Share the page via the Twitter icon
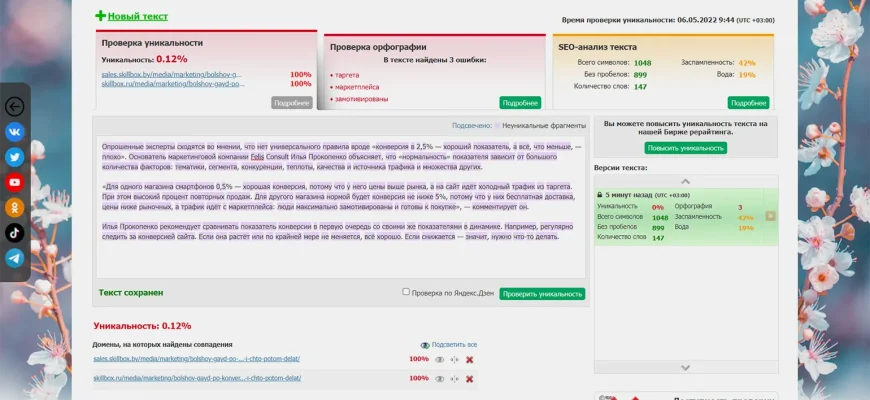This screenshot has height=400, width=870. click(15, 157)
